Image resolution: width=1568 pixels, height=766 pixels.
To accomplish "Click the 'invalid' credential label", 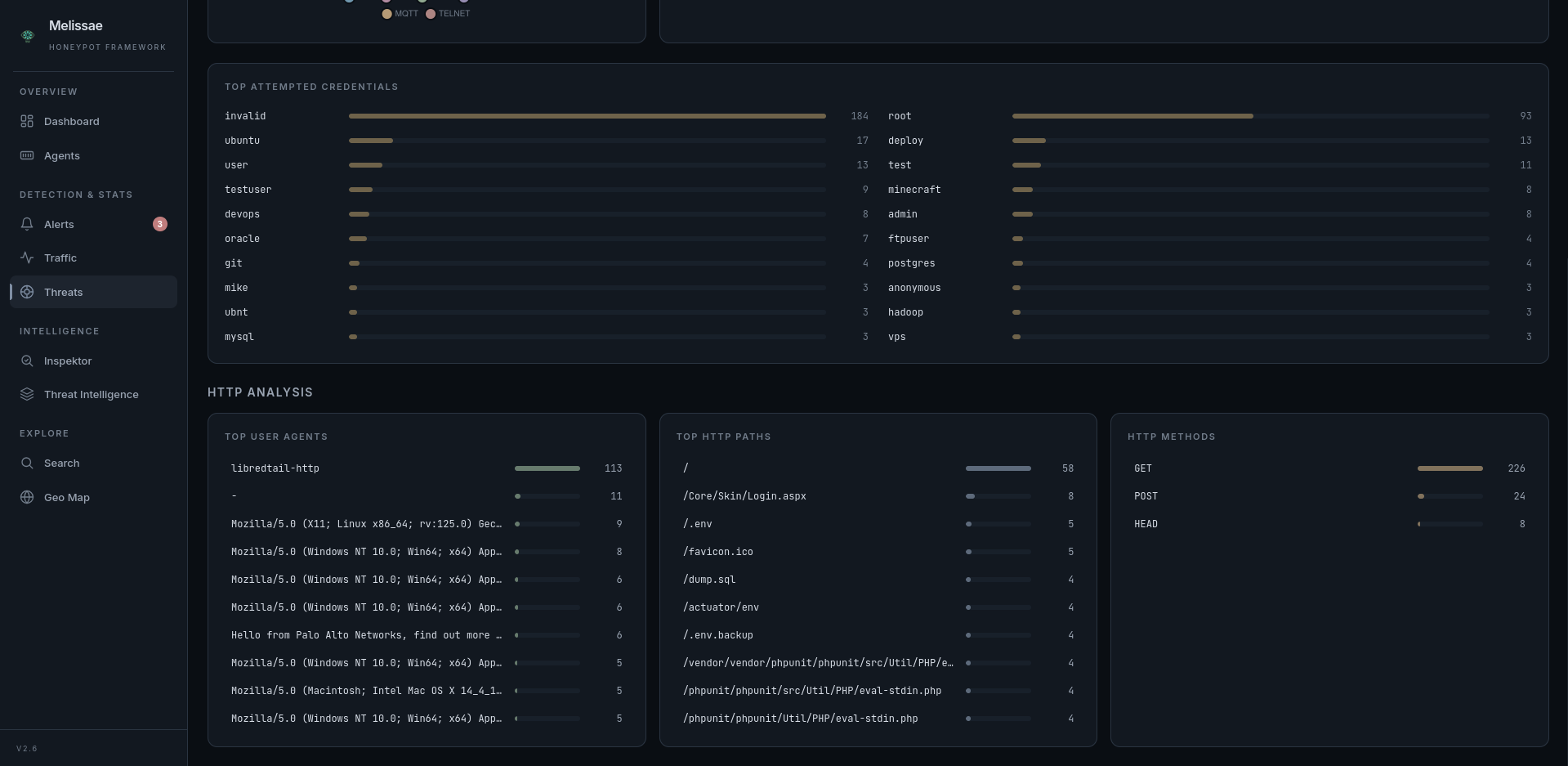I will pyautogui.click(x=245, y=116).
